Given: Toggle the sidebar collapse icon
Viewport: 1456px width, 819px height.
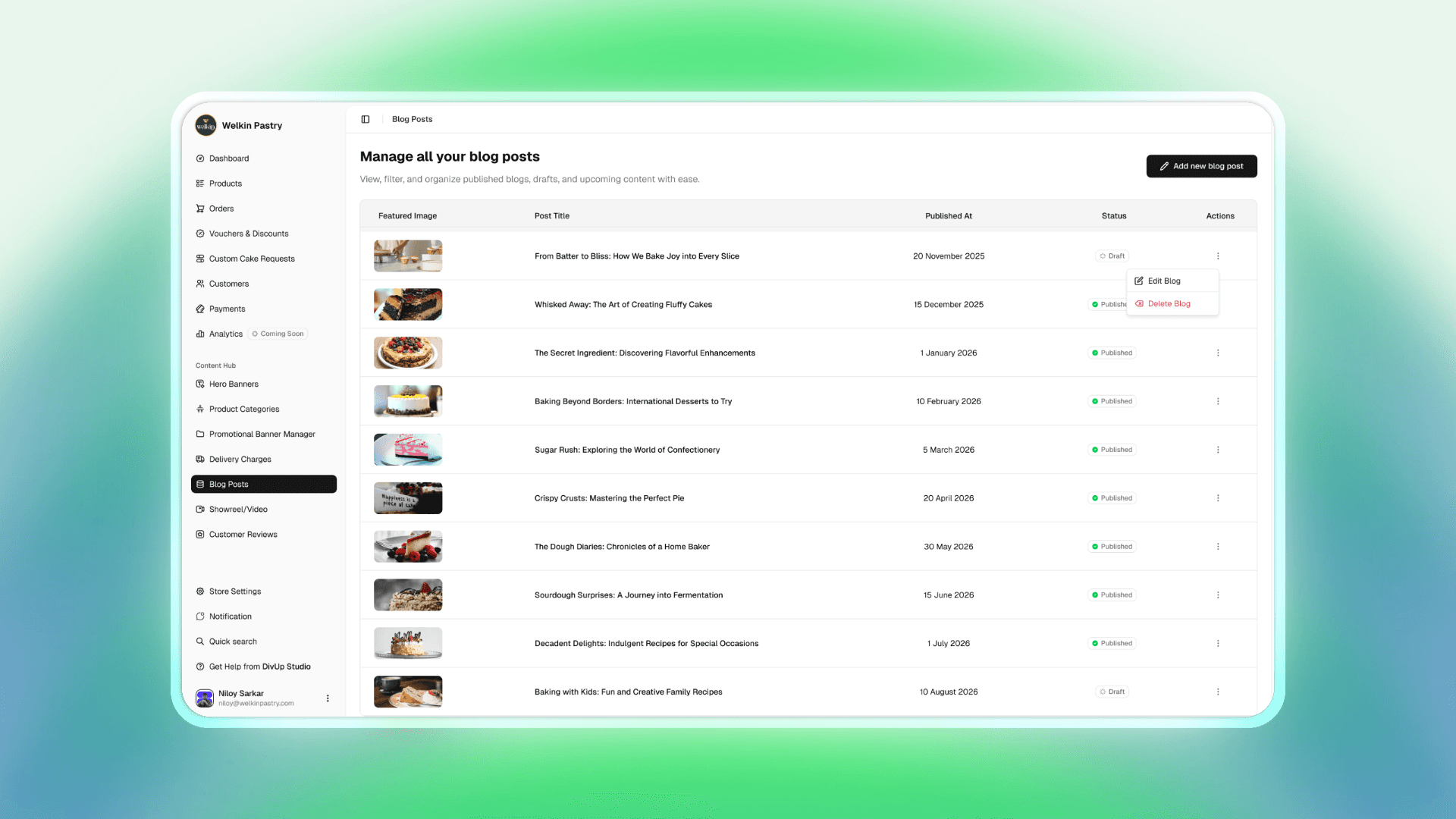Looking at the screenshot, I should (366, 119).
